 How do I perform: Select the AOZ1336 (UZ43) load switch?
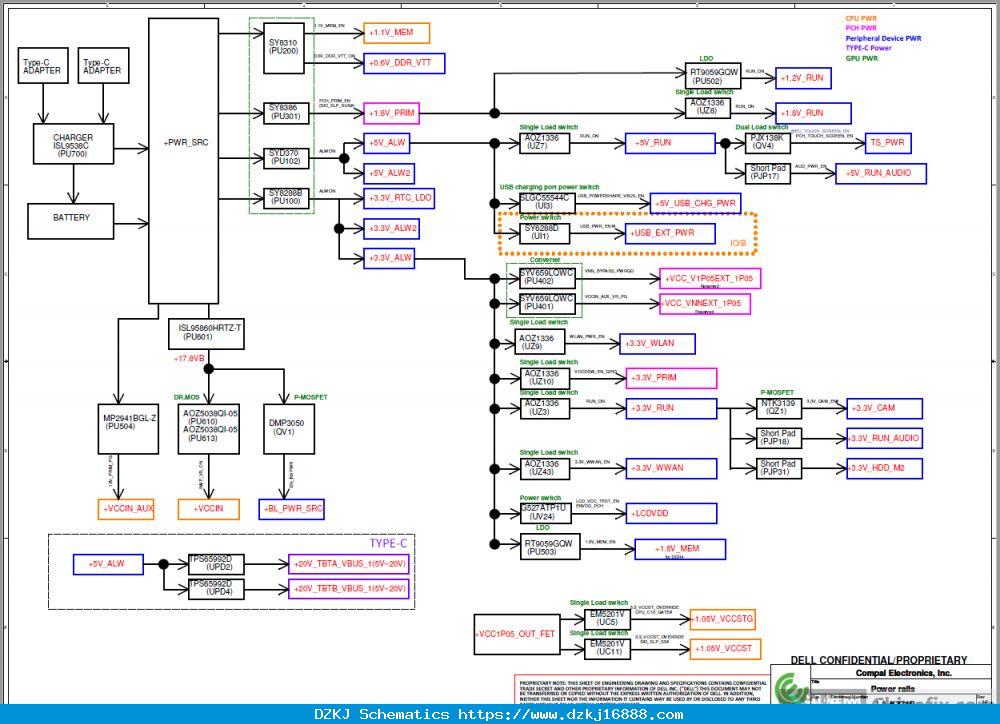tap(545, 468)
